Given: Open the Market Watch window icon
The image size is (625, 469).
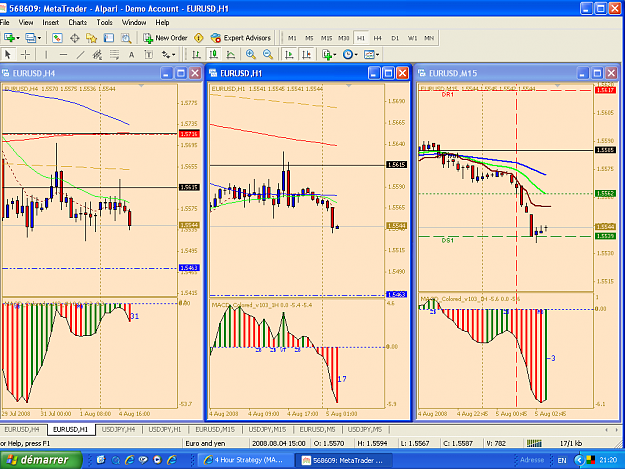Looking at the screenshot, I should click(x=57, y=38).
